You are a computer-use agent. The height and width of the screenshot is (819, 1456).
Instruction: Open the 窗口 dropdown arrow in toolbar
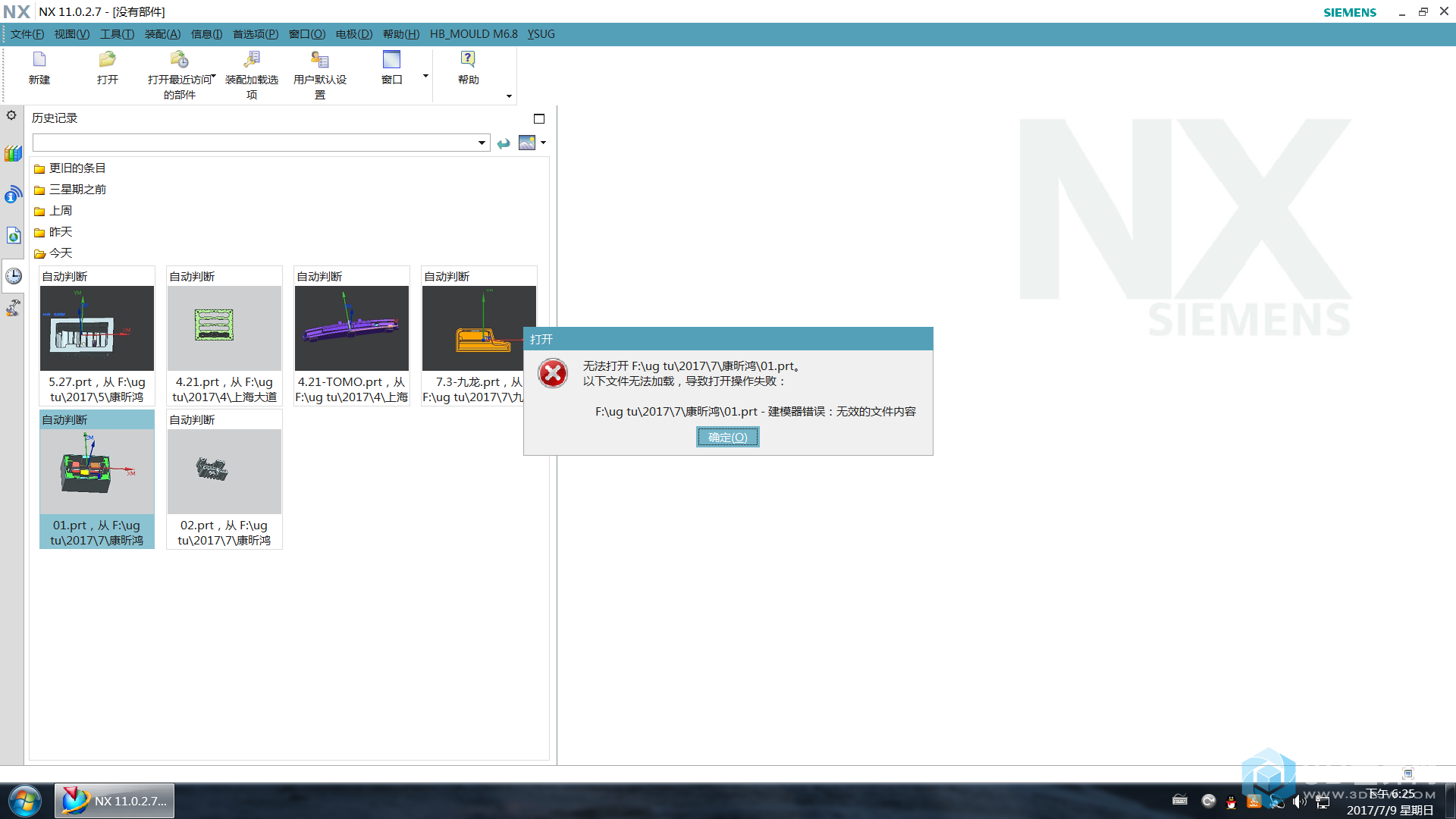[425, 76]
